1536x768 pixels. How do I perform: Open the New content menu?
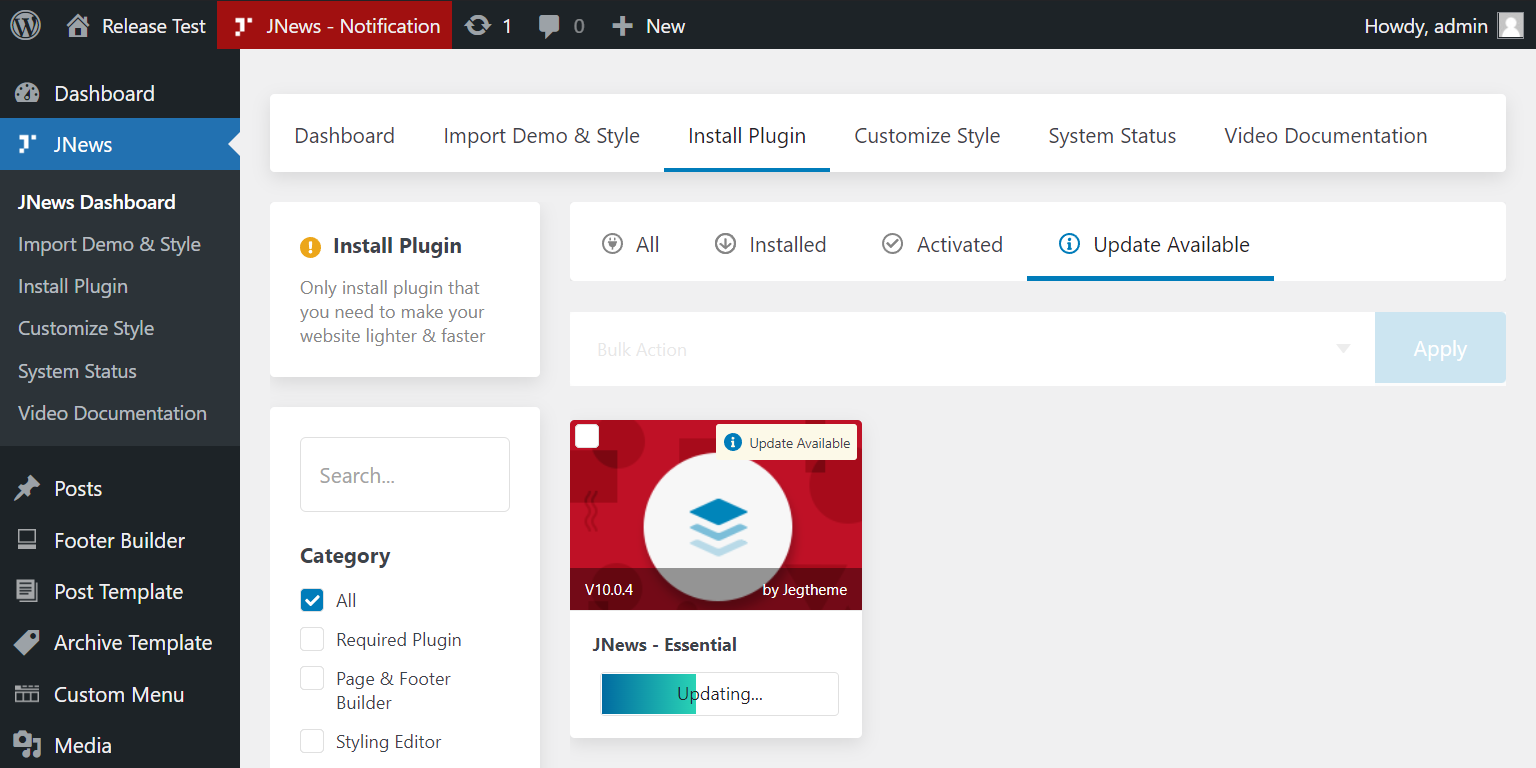(648, 26)
